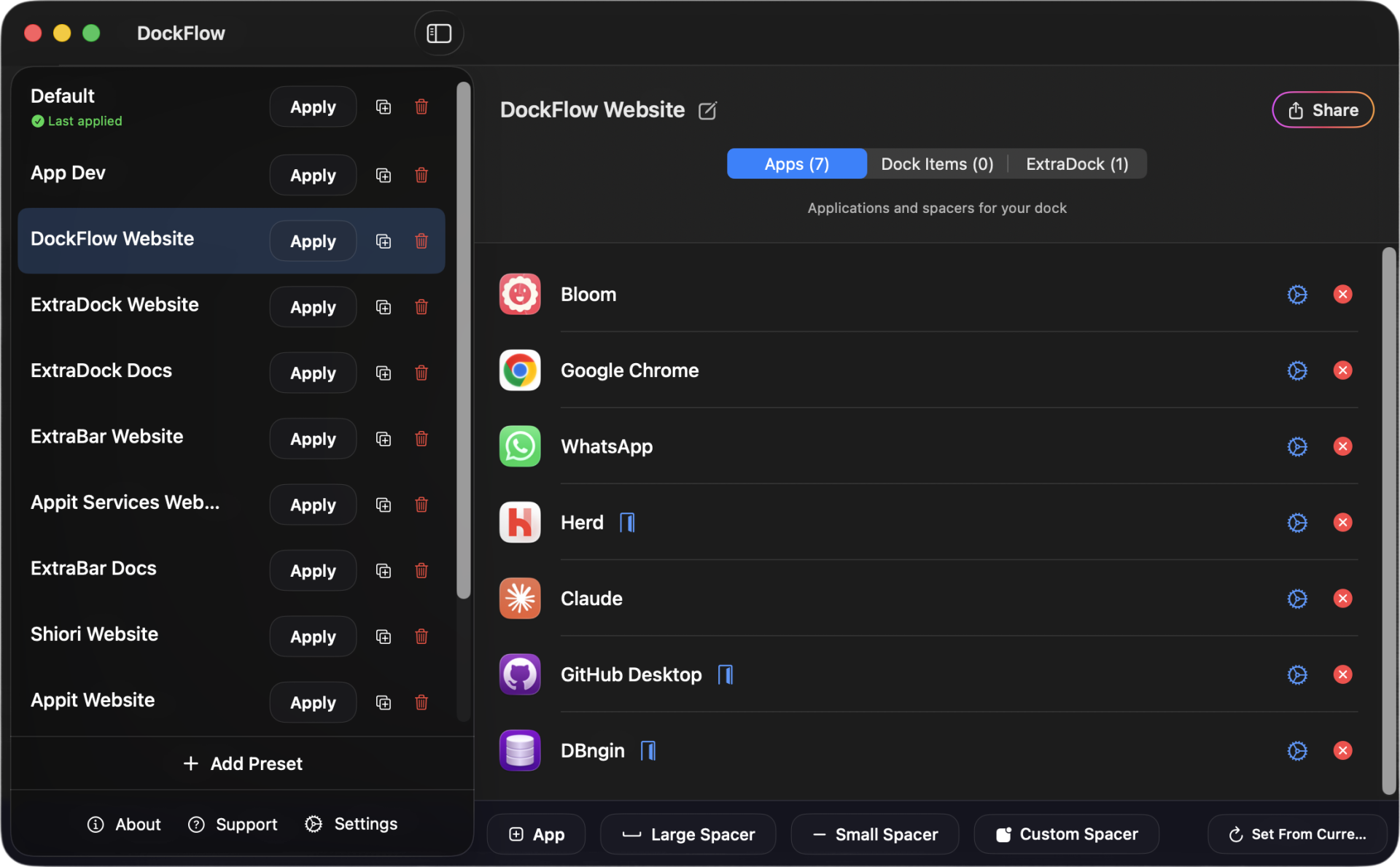The image size is (1400, 867).
Task: Delete the DockFlow Website preset
Action: click(x=421, y=241)
